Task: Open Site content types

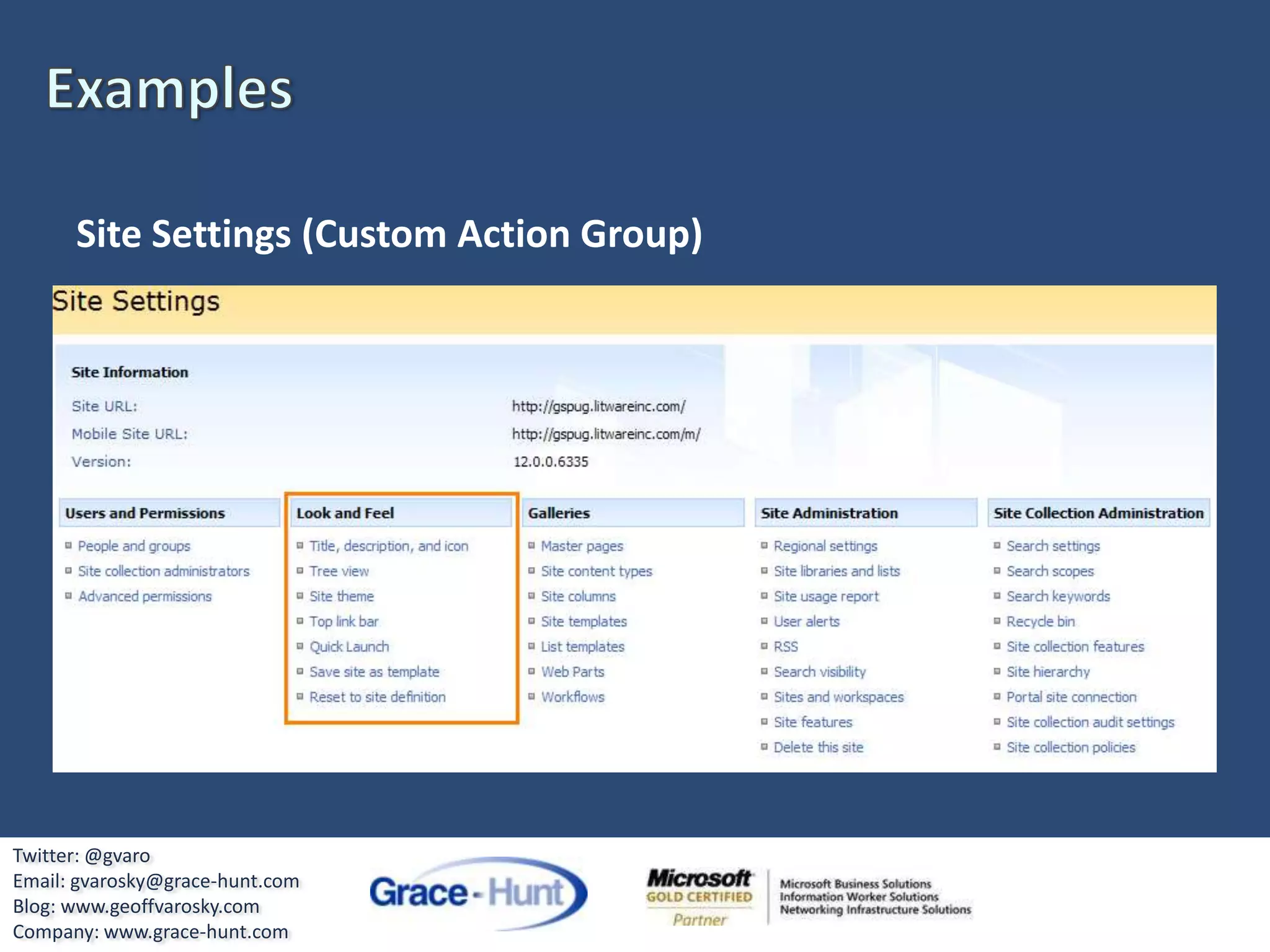Action: point(597,571)
